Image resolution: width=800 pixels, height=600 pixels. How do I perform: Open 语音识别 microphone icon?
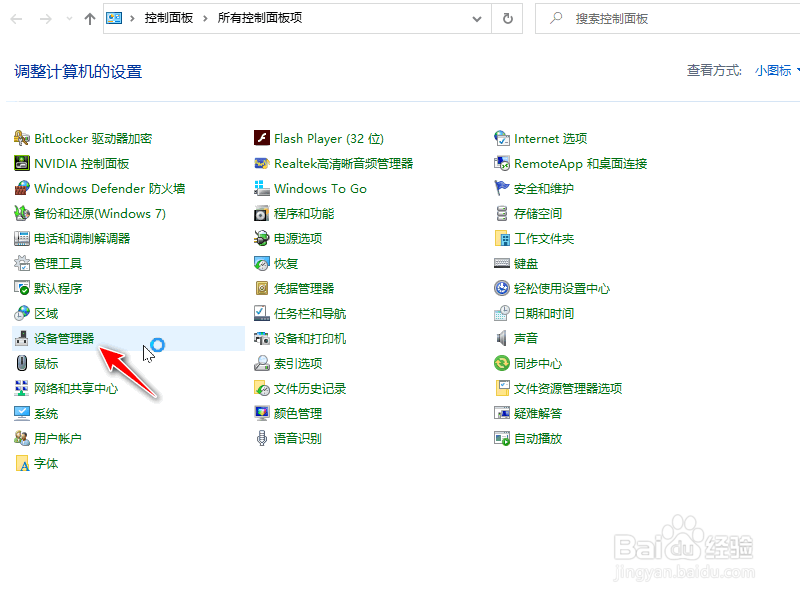coord(262,438)
